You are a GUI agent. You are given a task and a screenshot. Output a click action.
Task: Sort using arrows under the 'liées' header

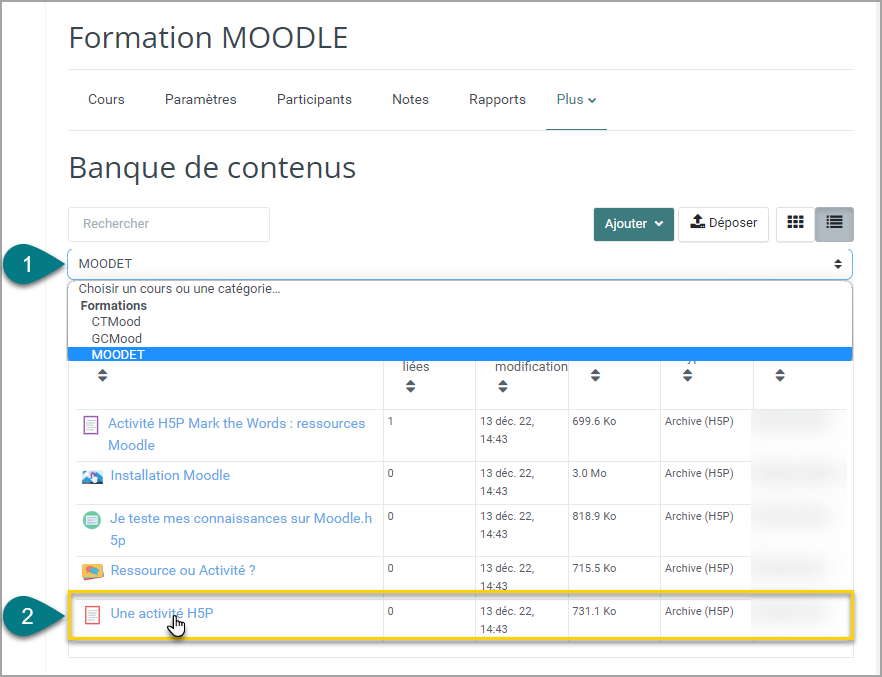click(x=411, y=386)
